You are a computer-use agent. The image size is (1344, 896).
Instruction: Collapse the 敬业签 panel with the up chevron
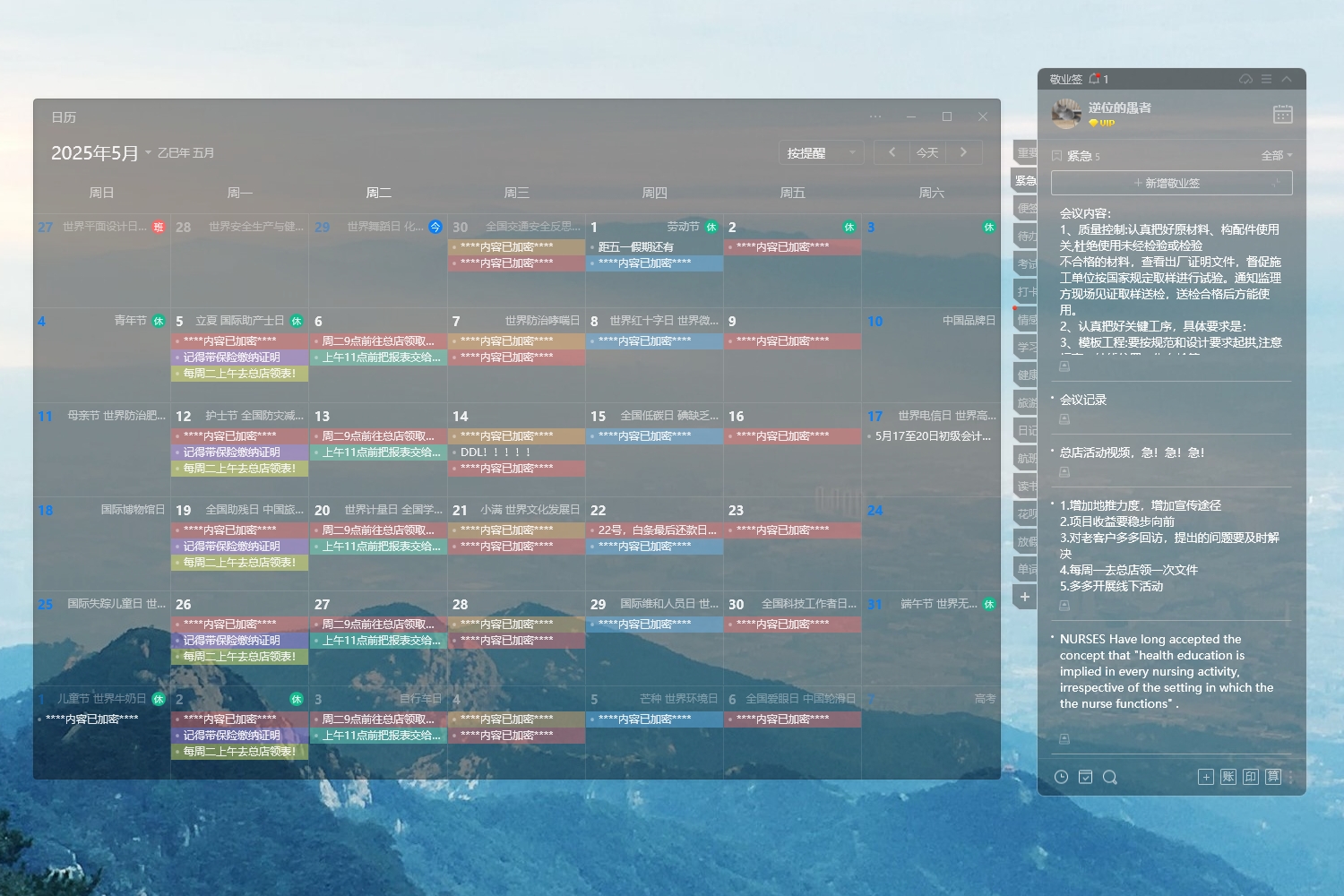tap(1287, 79)
